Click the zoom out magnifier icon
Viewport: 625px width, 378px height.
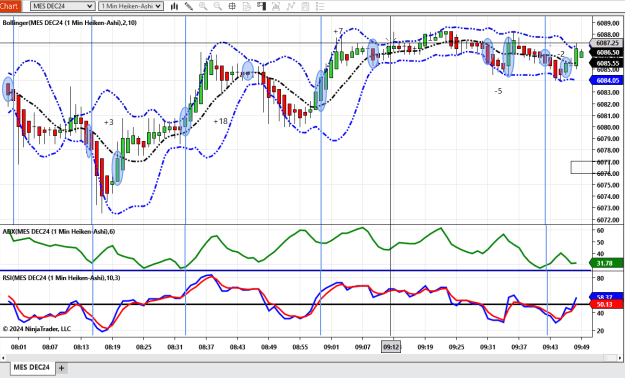pyautogui.click(x=218, y=6)
